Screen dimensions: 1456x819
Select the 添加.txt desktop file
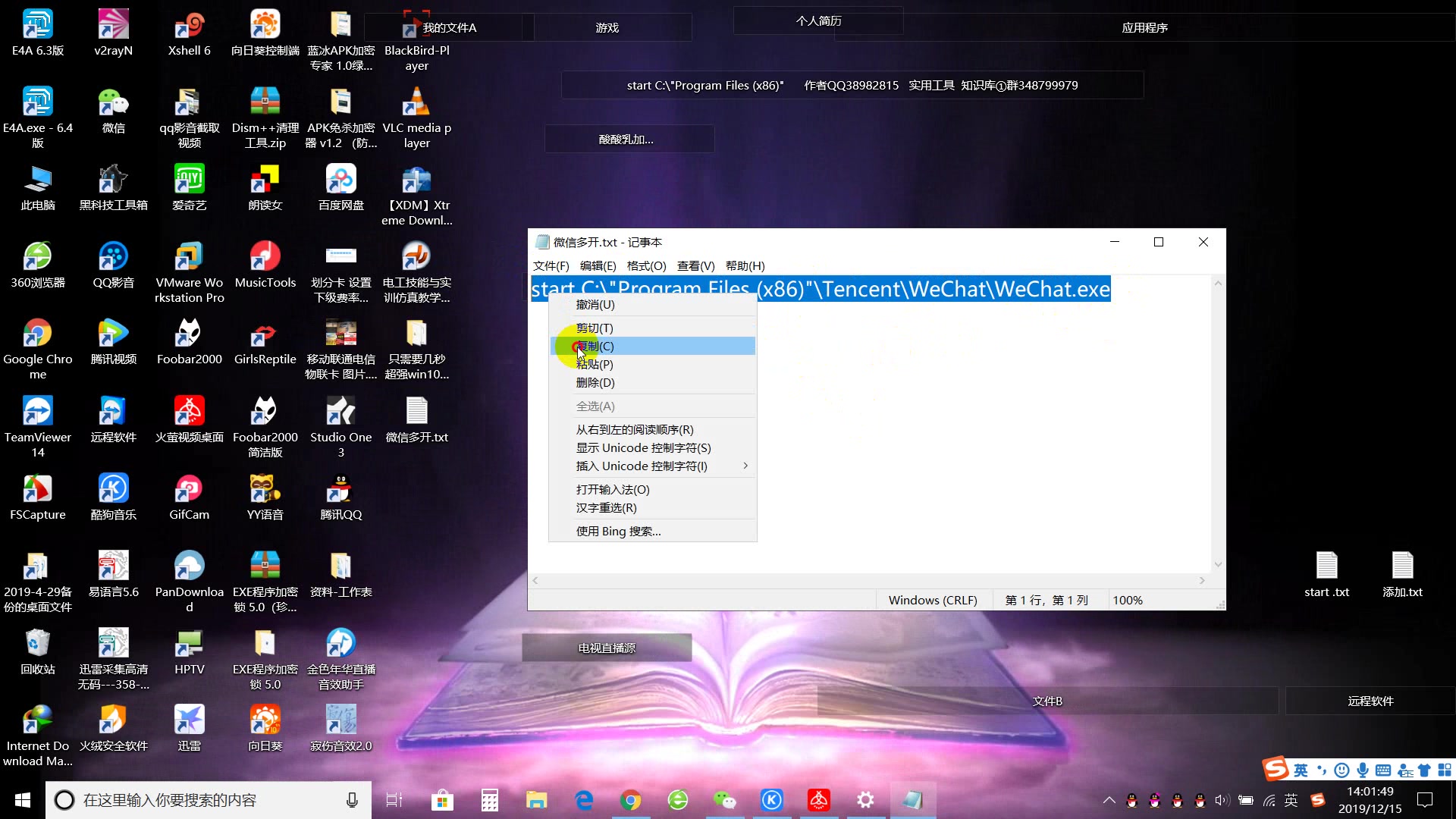(1402, 575)
